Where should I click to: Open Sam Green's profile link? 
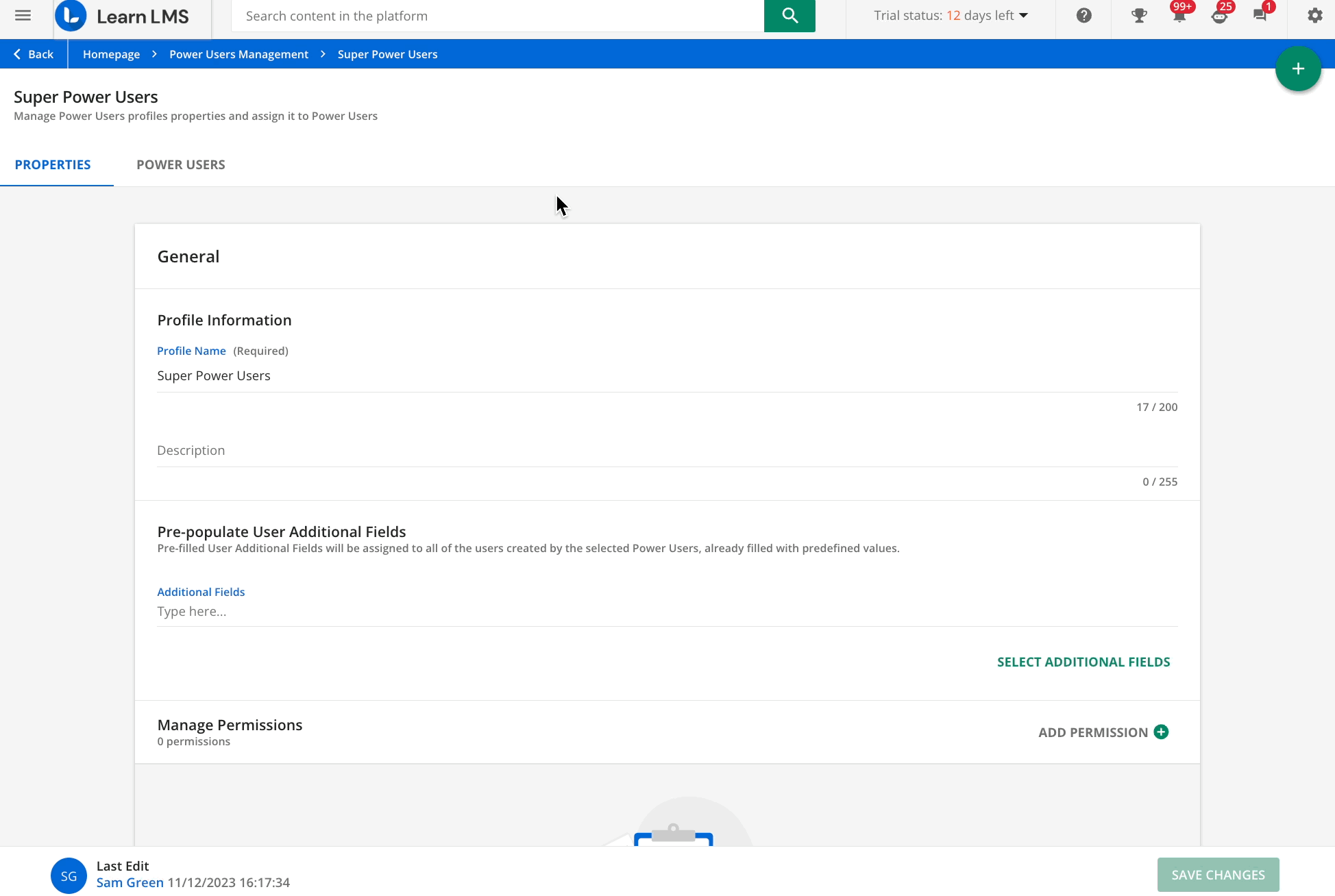[130, 882]
